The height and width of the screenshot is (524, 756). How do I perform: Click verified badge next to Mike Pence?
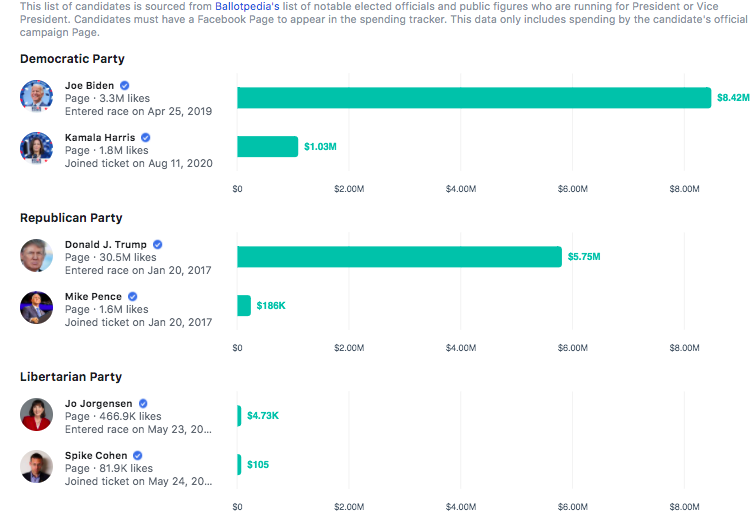133,296
